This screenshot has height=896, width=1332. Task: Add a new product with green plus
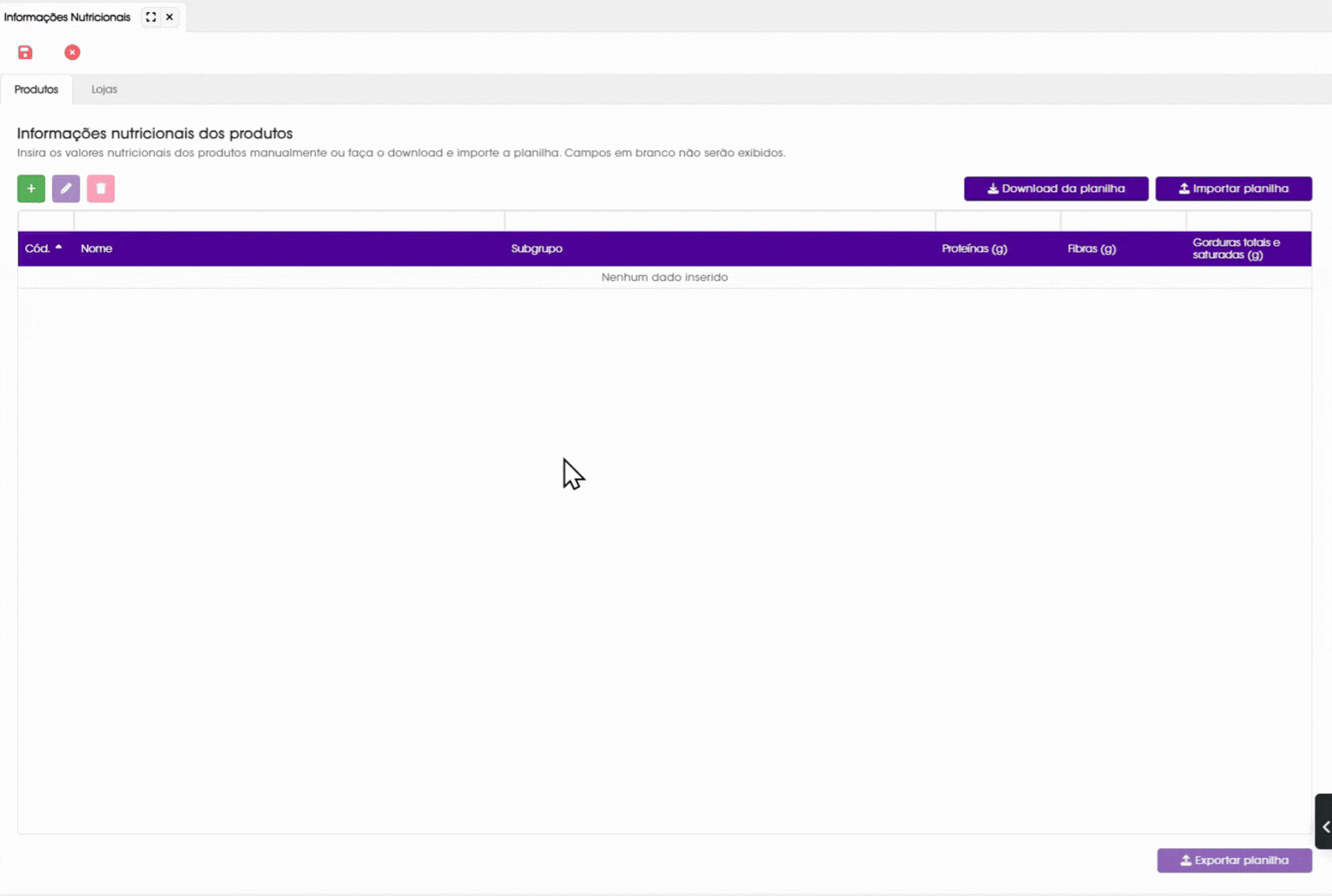tap(31, 188)
